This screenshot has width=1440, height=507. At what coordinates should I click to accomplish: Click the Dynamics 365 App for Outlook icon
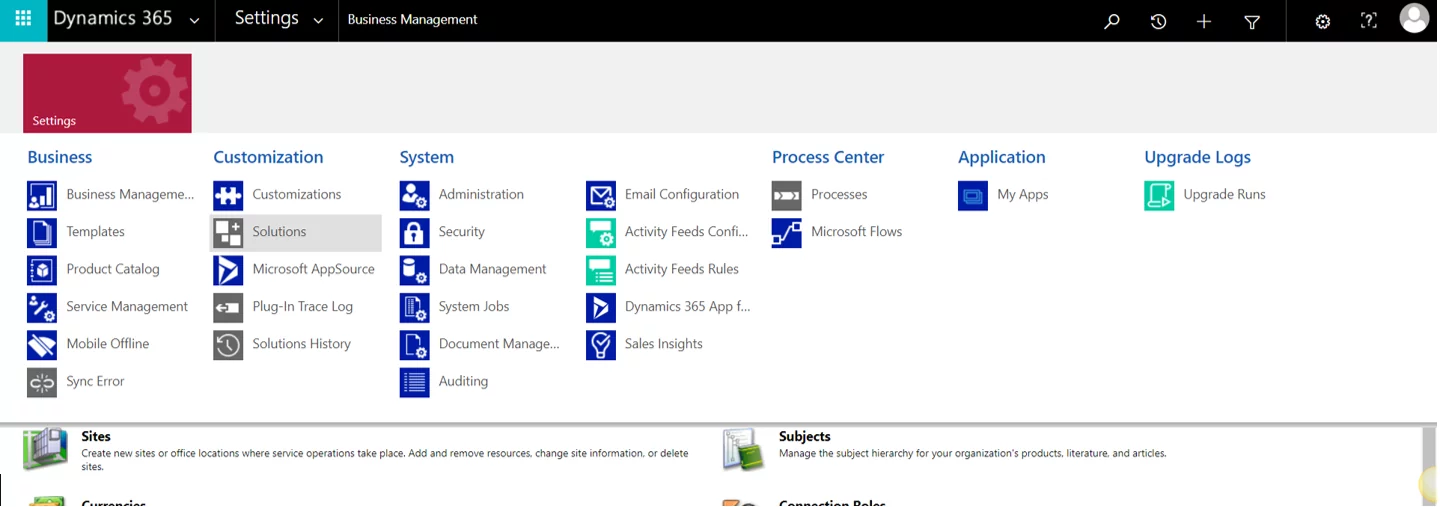601,307
